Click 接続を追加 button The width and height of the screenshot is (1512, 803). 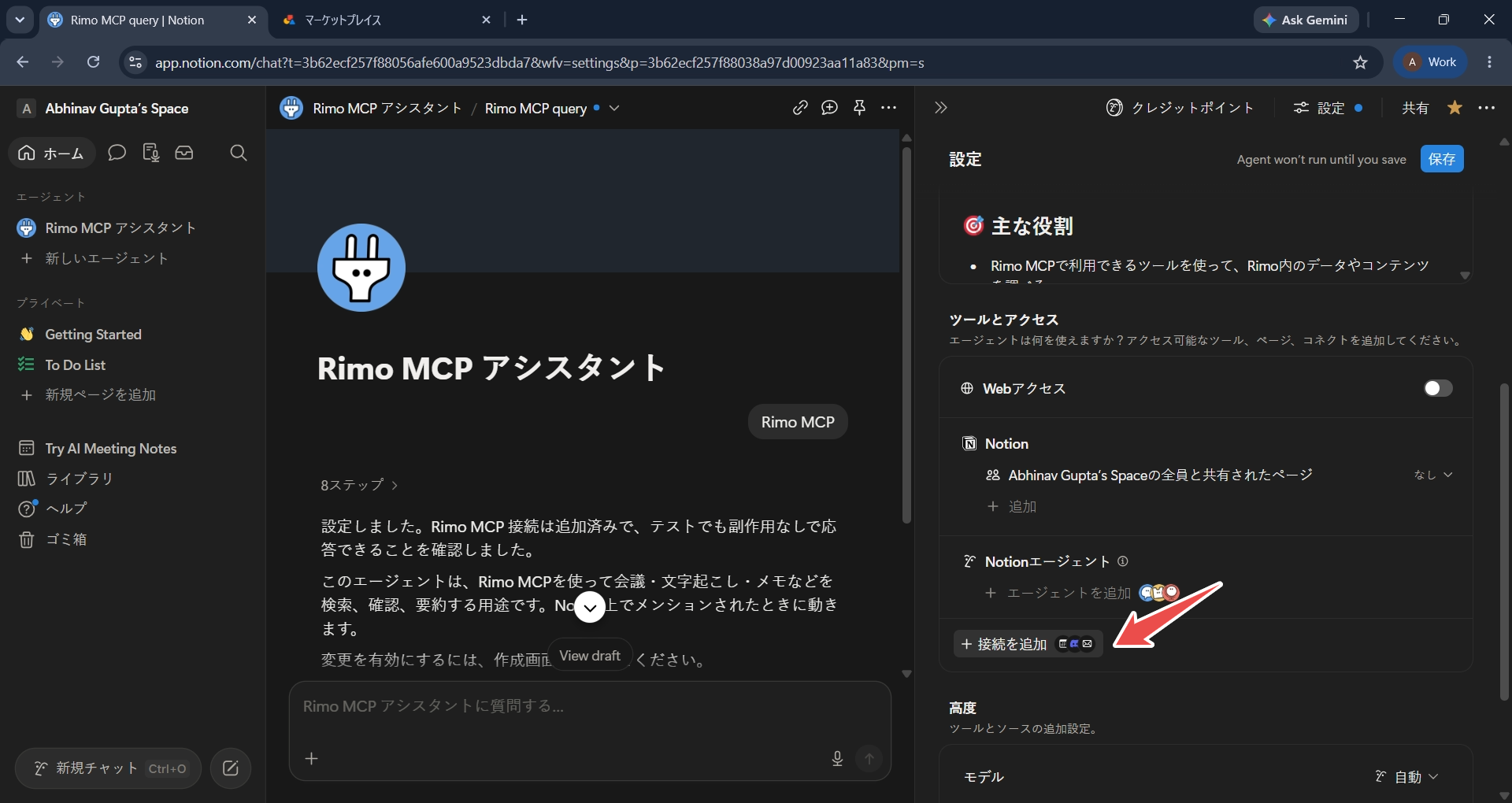[1028, 644]
